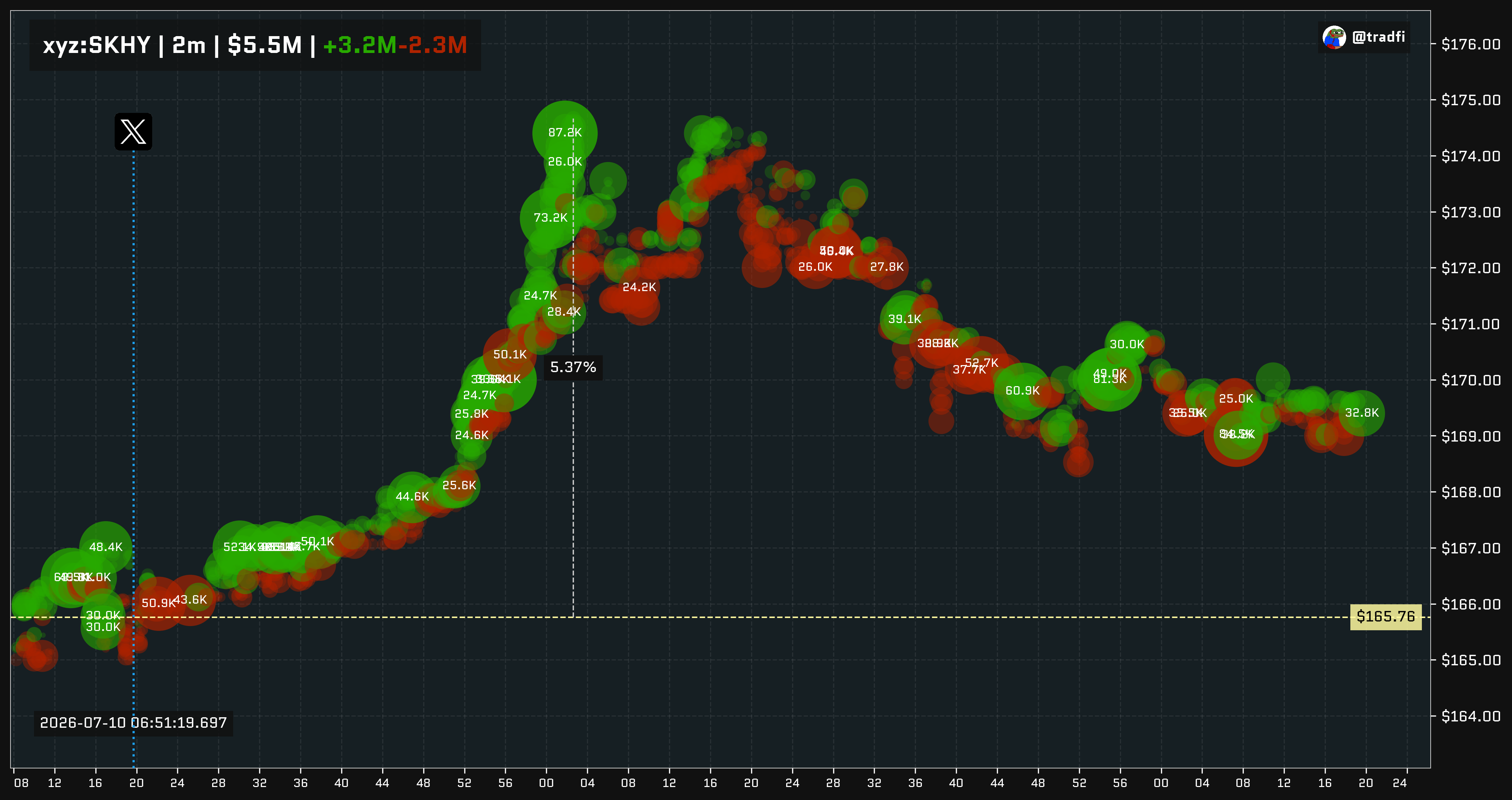1512x800 pixels.
Task: Click the $168.00 price axis label
Action: pyautogui.click(x=1471, y=492)
